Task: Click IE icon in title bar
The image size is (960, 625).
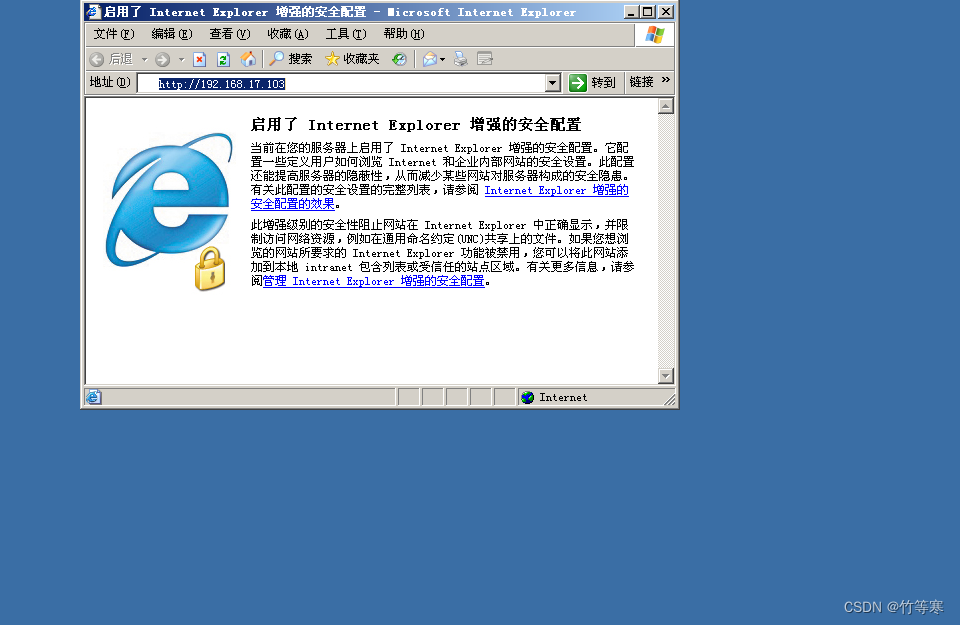Action: [x=94, y=12]
